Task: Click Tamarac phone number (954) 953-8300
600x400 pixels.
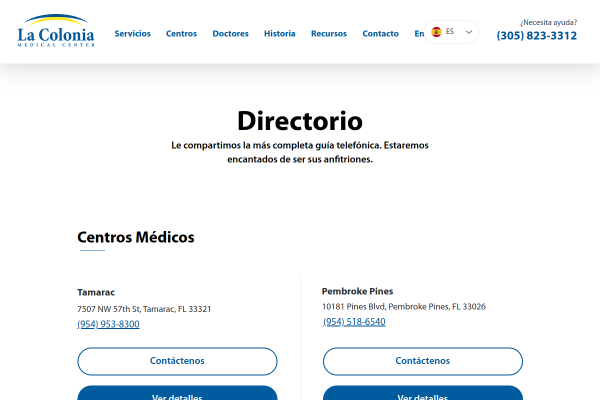Action: (108, 324)
